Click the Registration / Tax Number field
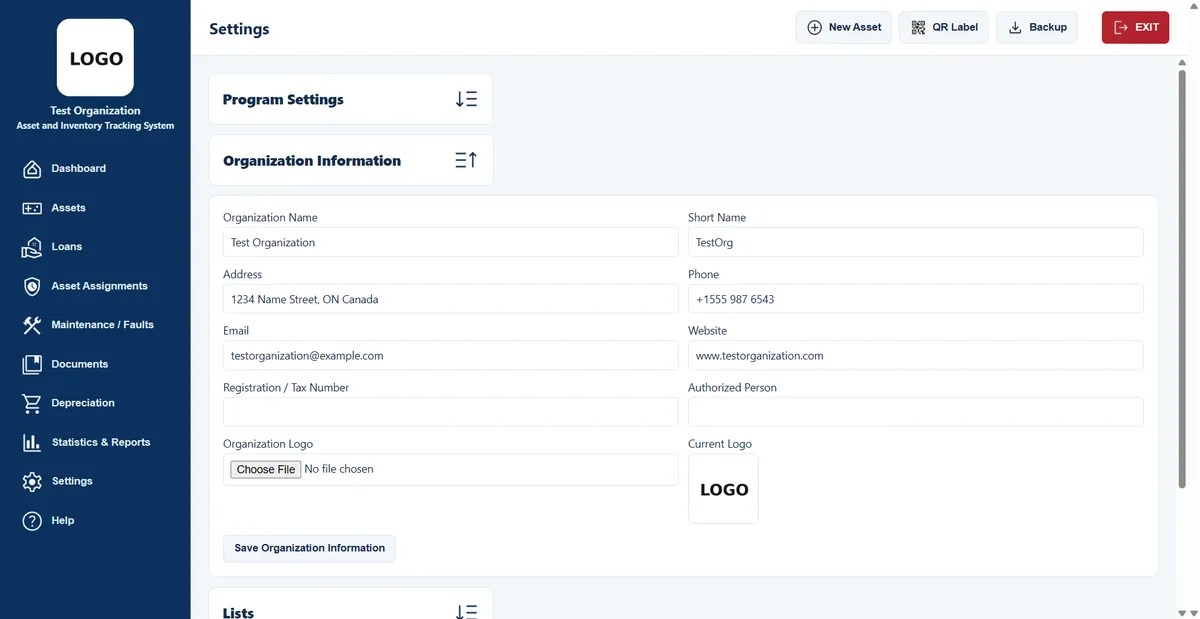The height and width of the screenshot is (619, 1200). point(450,412)
